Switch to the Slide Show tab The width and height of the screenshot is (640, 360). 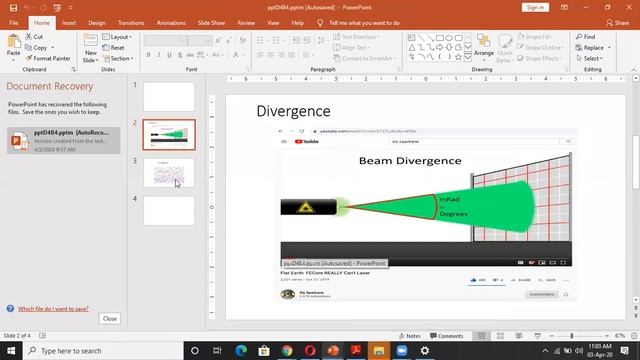pyautogui.click(x=211, y=23)
